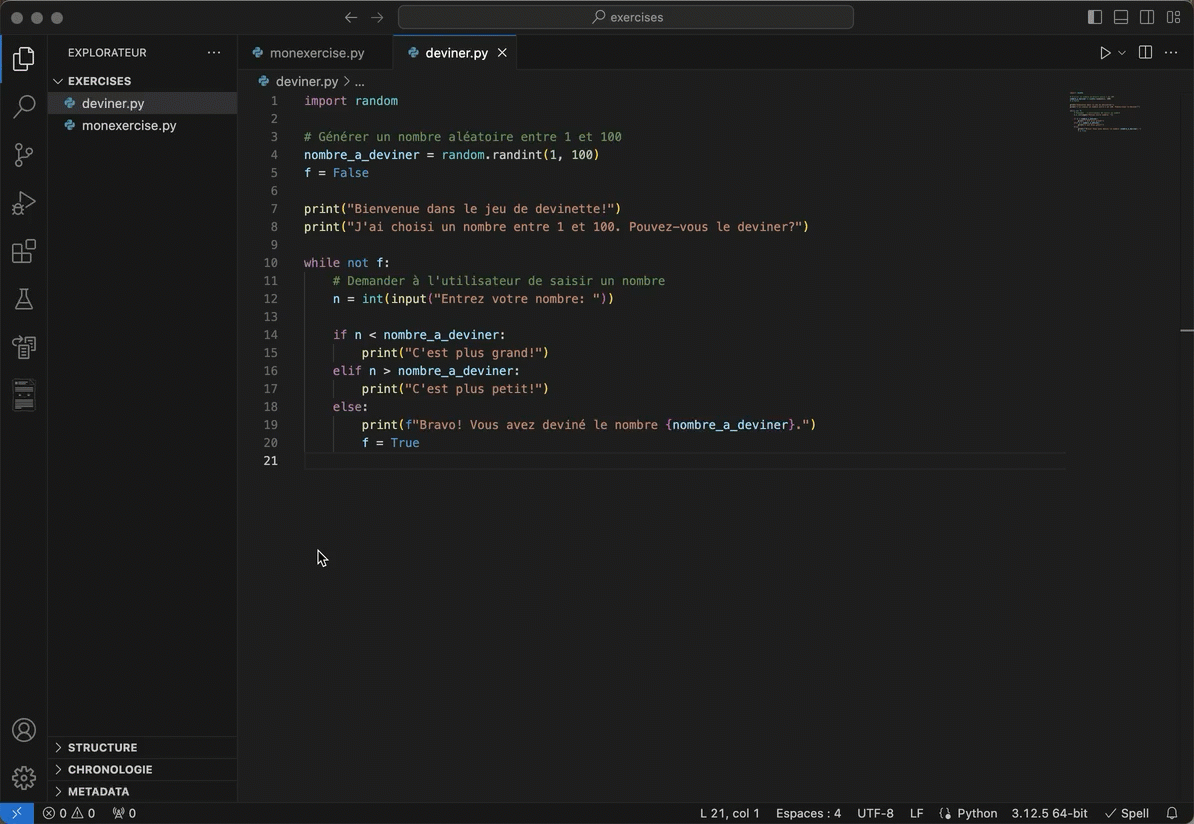Click on 'f = True' code line
Viewport: 1194px width, 824px height.
390,442
